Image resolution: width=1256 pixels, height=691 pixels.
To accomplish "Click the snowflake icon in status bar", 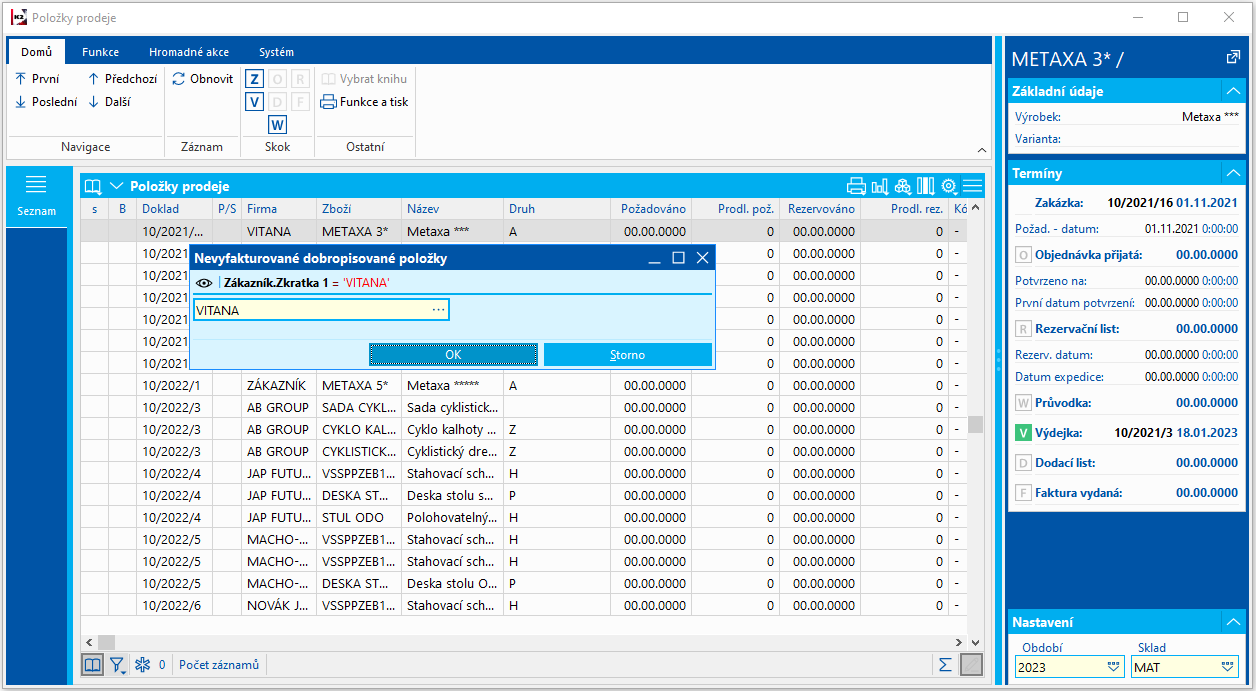I will coord(142,665).
